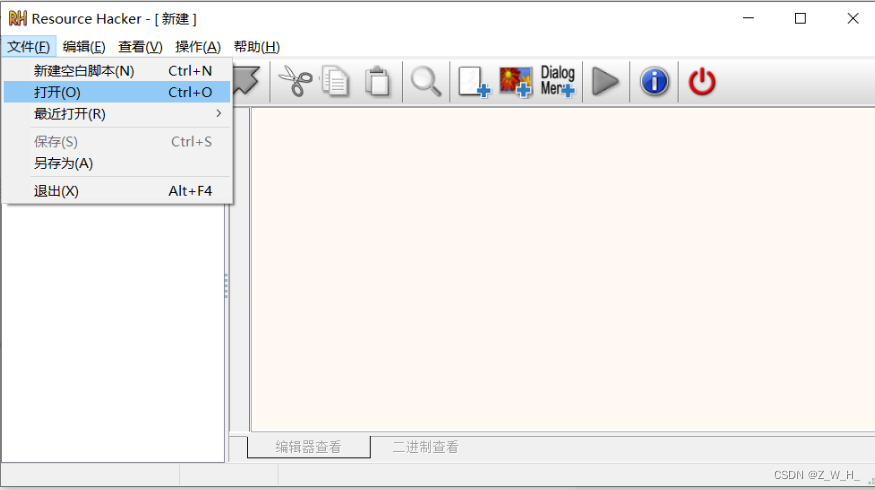Open the Dialog Merge toolbar icon
This screenshot has height=490, width=875.
coord(557,81)
